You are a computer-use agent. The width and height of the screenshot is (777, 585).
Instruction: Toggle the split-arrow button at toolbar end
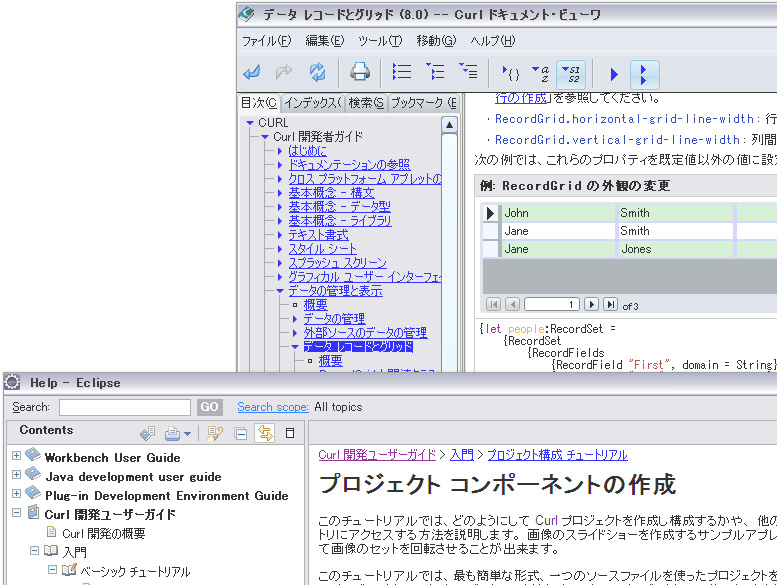point(644,73)
